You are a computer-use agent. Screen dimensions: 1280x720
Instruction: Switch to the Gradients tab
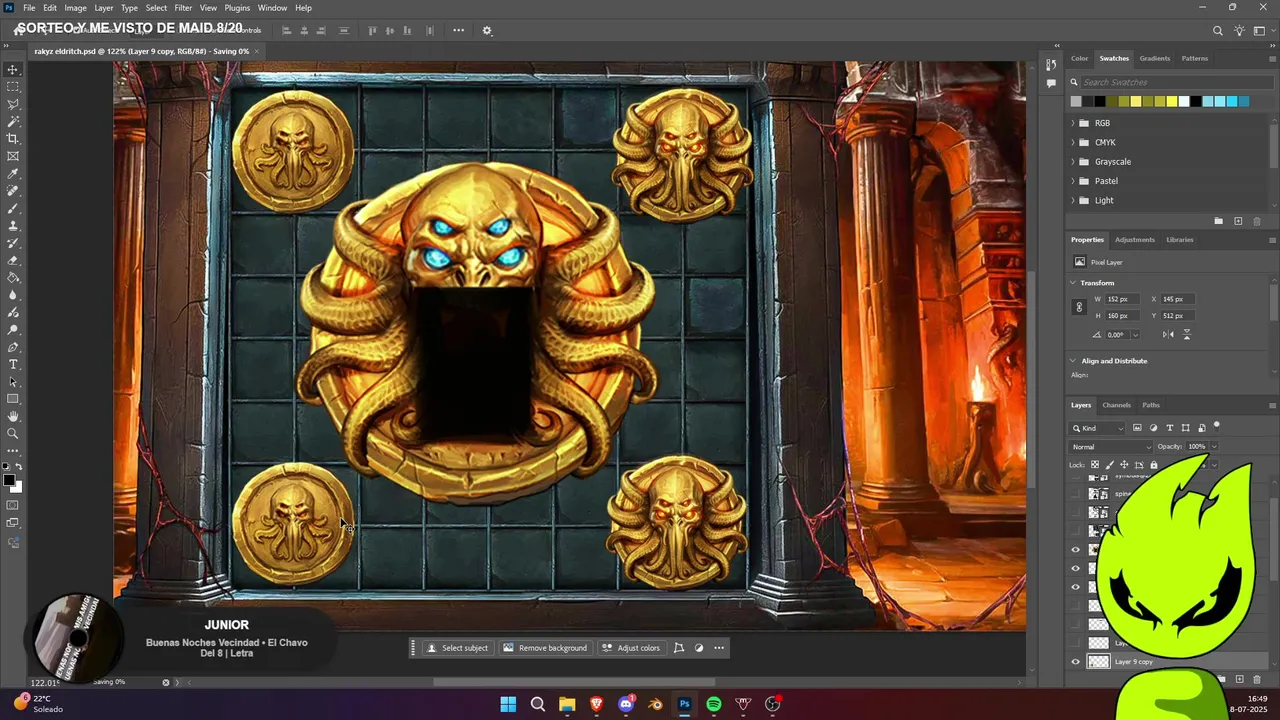click(1155, 58)
